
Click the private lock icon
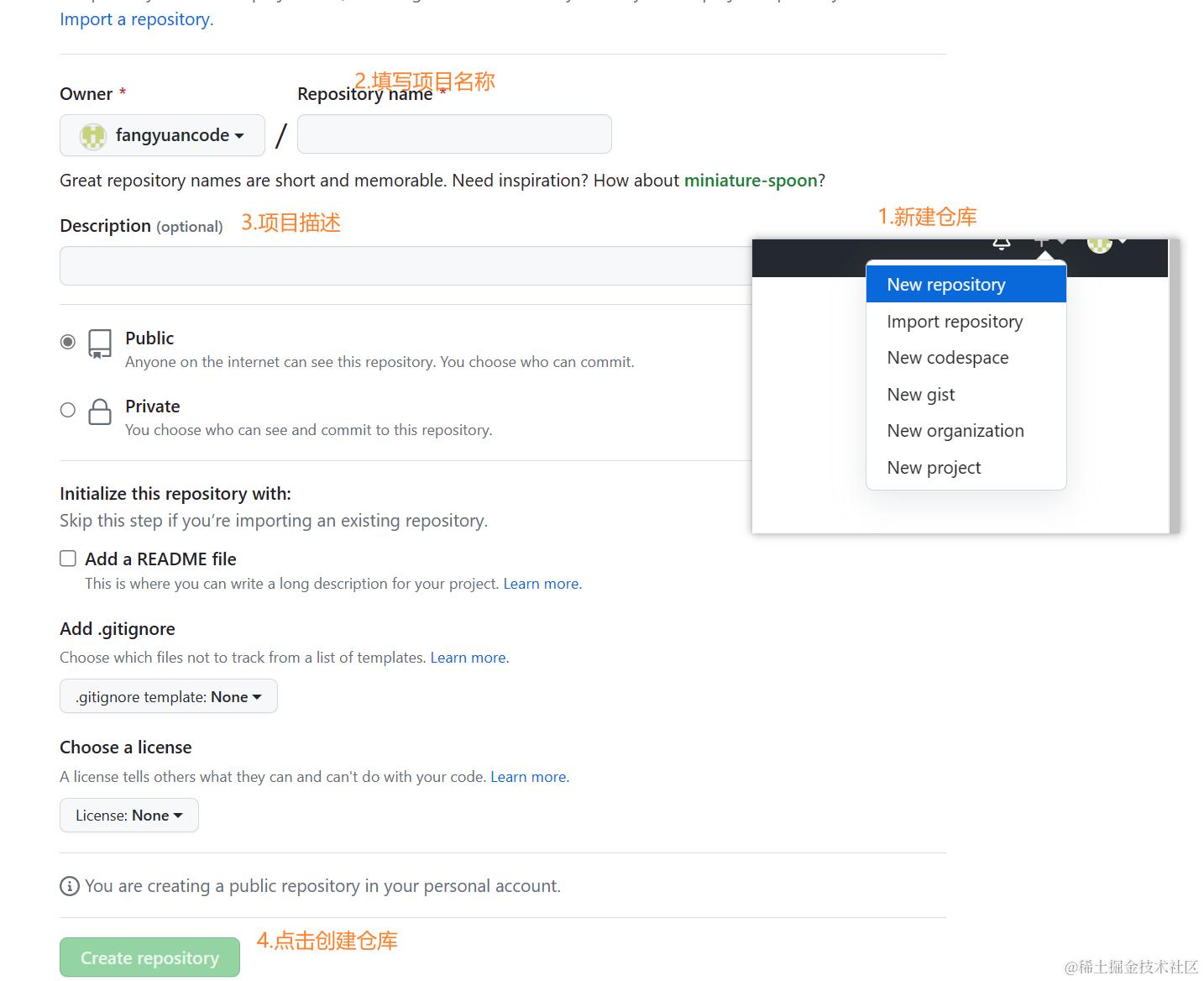[100, 412]
